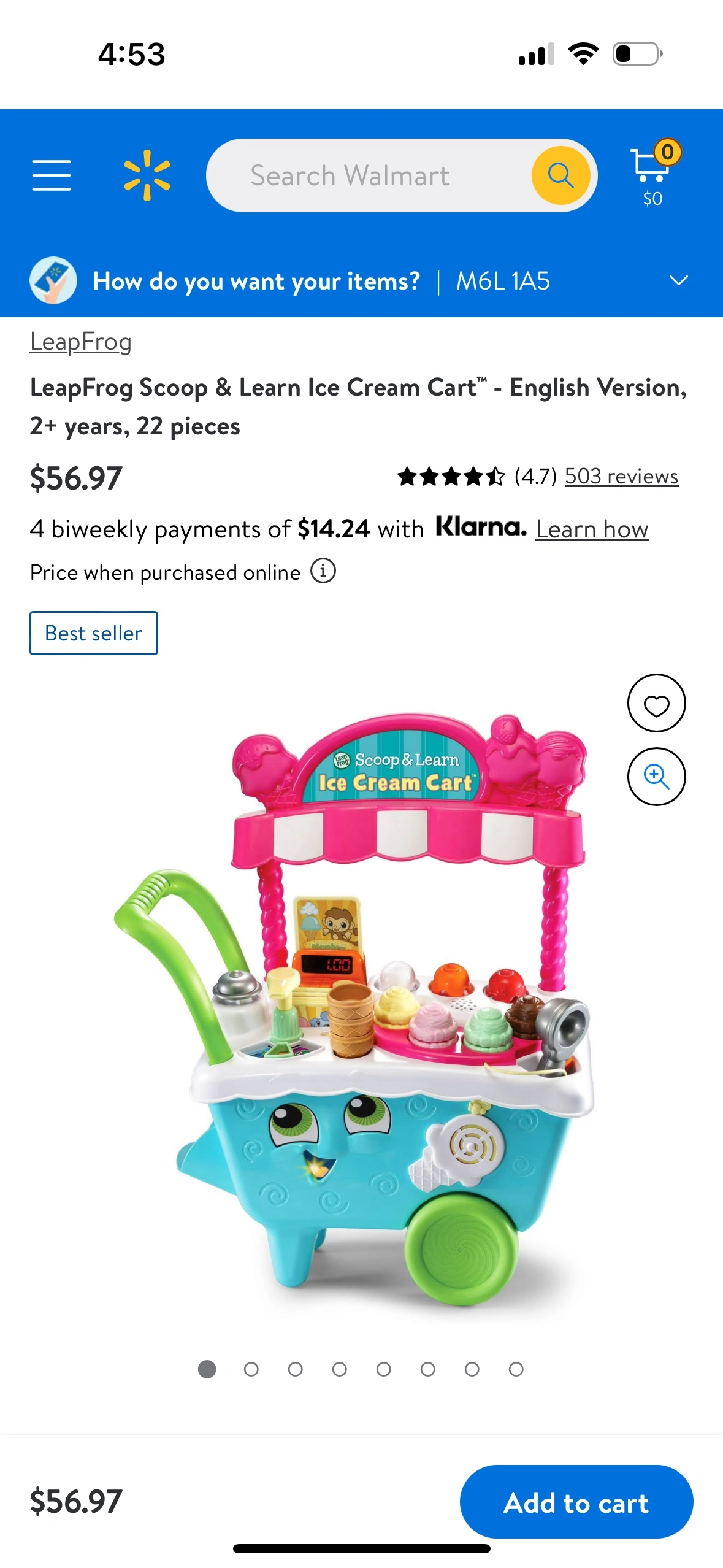Open Klarna Learn how link
723x1568 pixels.
(592, 529)
